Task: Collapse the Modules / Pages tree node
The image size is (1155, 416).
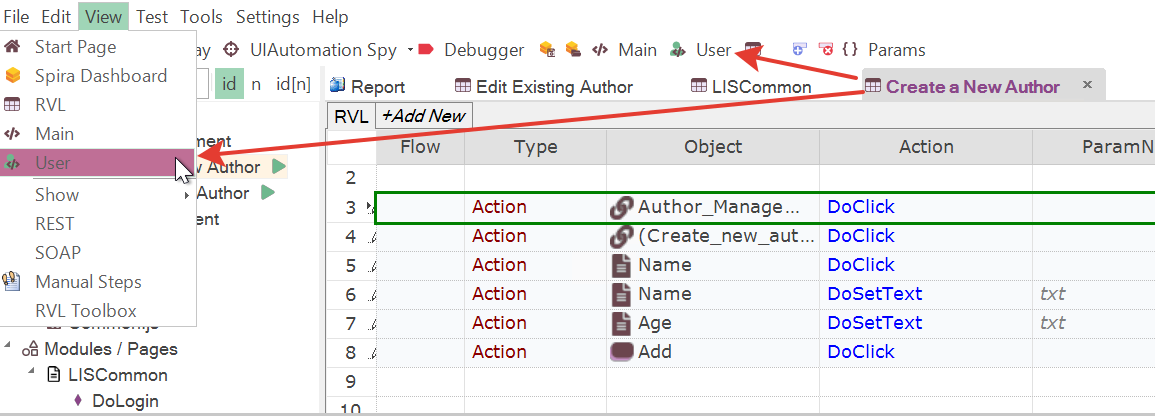Action: 8,347
